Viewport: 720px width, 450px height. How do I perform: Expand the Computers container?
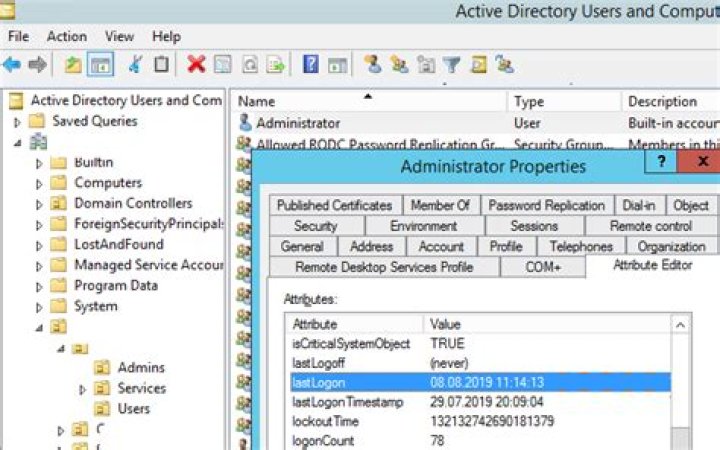pos(39,184)
